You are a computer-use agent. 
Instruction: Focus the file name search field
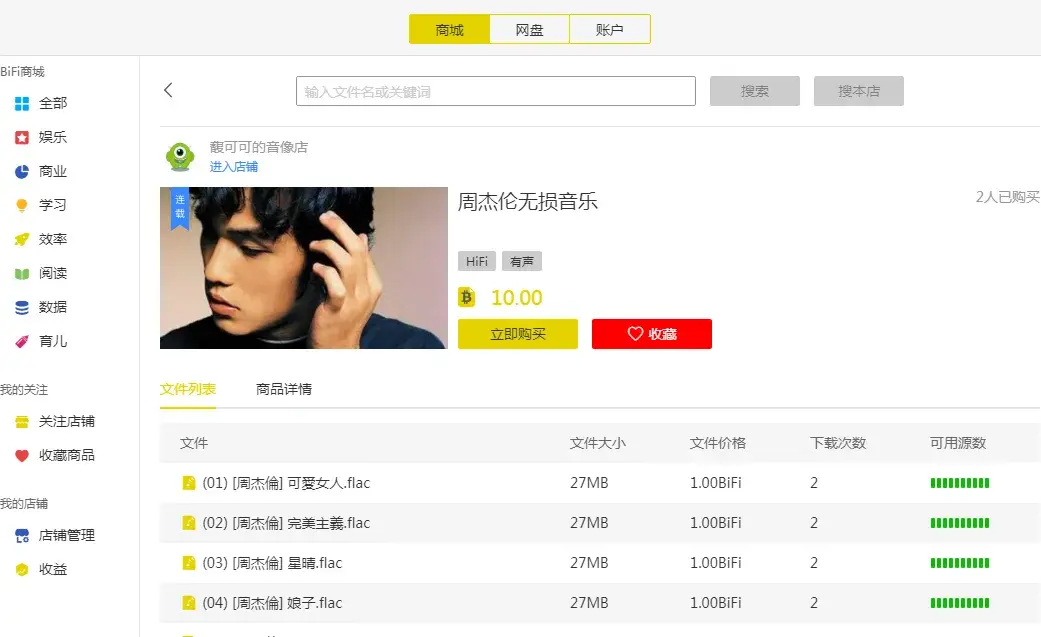(496, 91)
